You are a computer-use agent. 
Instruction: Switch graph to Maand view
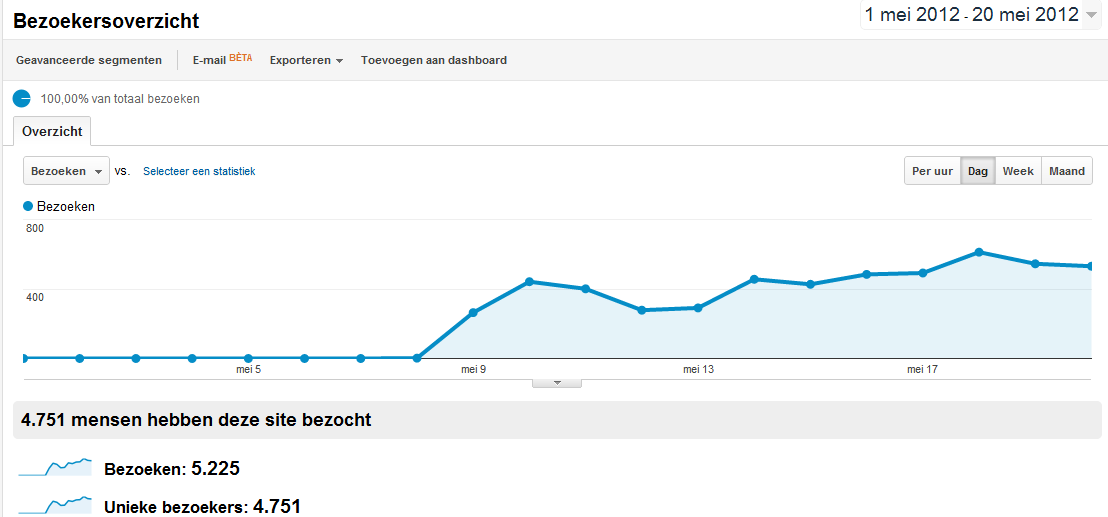coord(1067,171)
